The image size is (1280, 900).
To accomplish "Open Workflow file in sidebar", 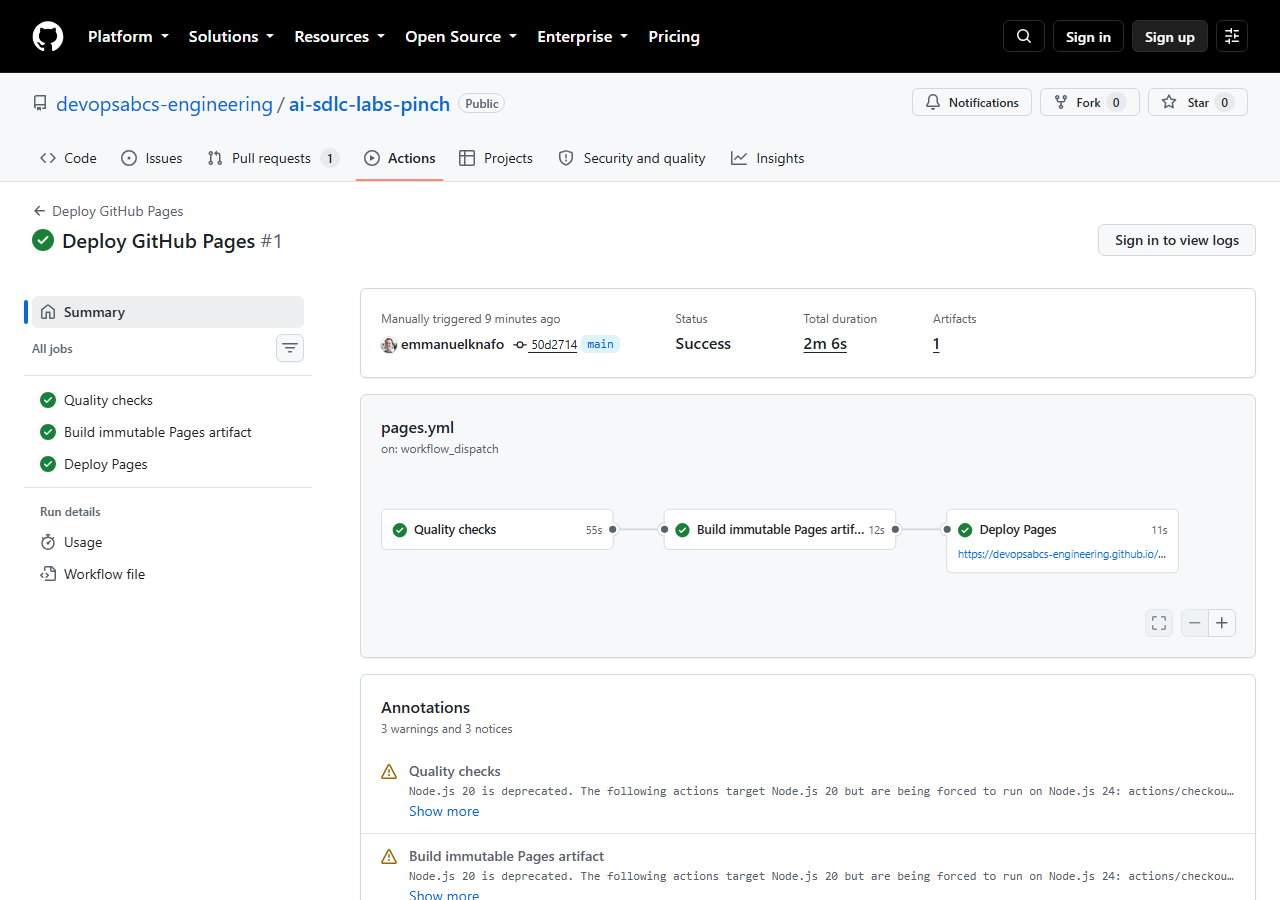I will click(x=168, y=574).
